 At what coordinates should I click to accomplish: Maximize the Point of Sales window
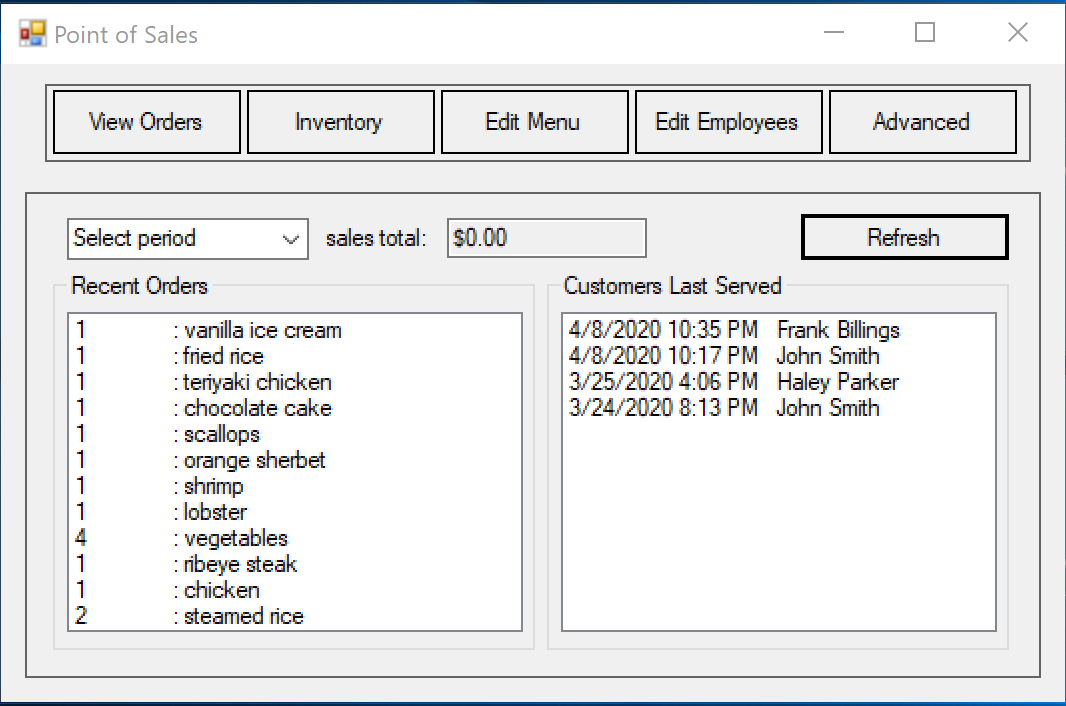[x=925, y=33]
